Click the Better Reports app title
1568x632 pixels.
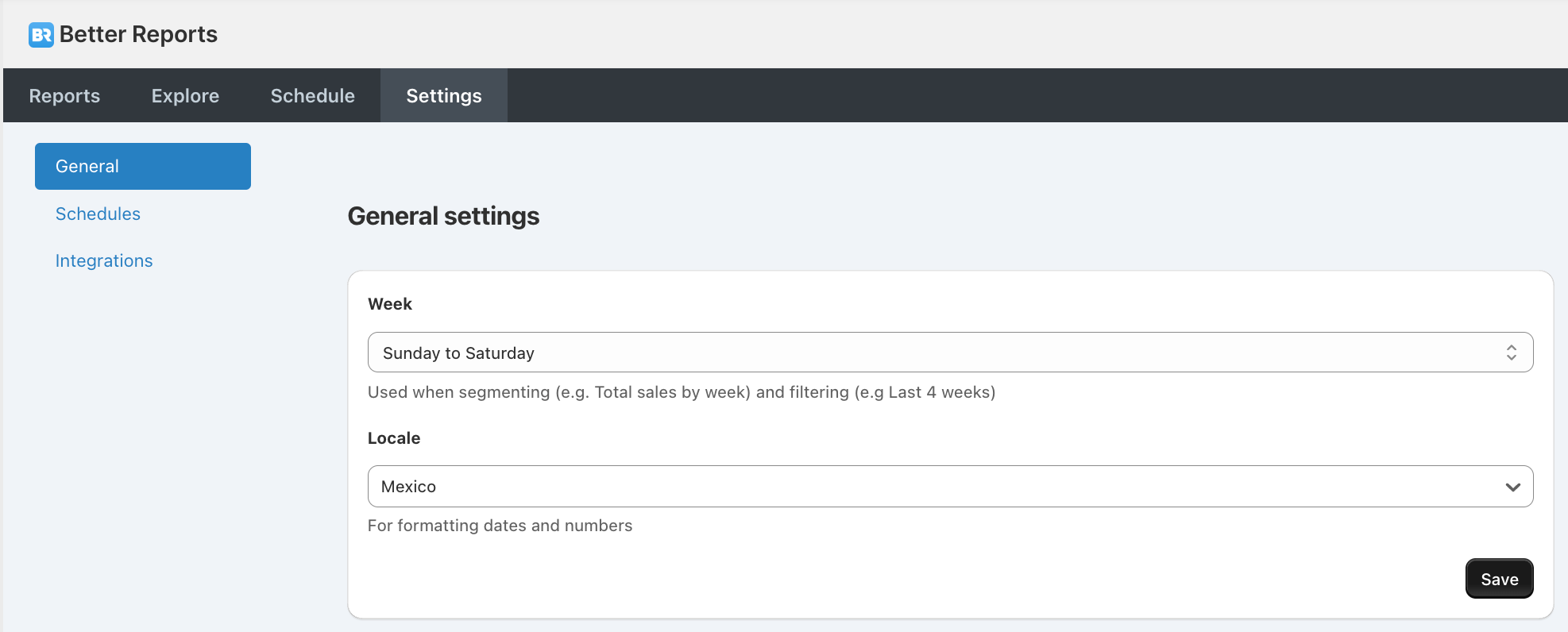tap(138, 35)
